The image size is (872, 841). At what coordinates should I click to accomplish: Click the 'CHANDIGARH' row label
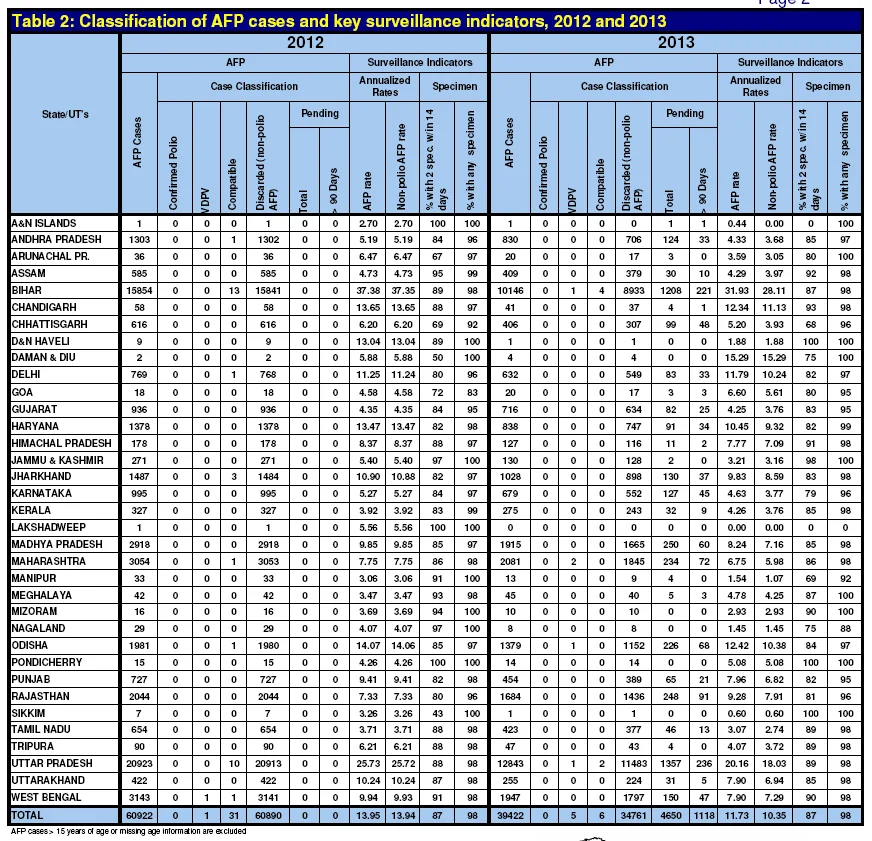[x=44, y=307]
